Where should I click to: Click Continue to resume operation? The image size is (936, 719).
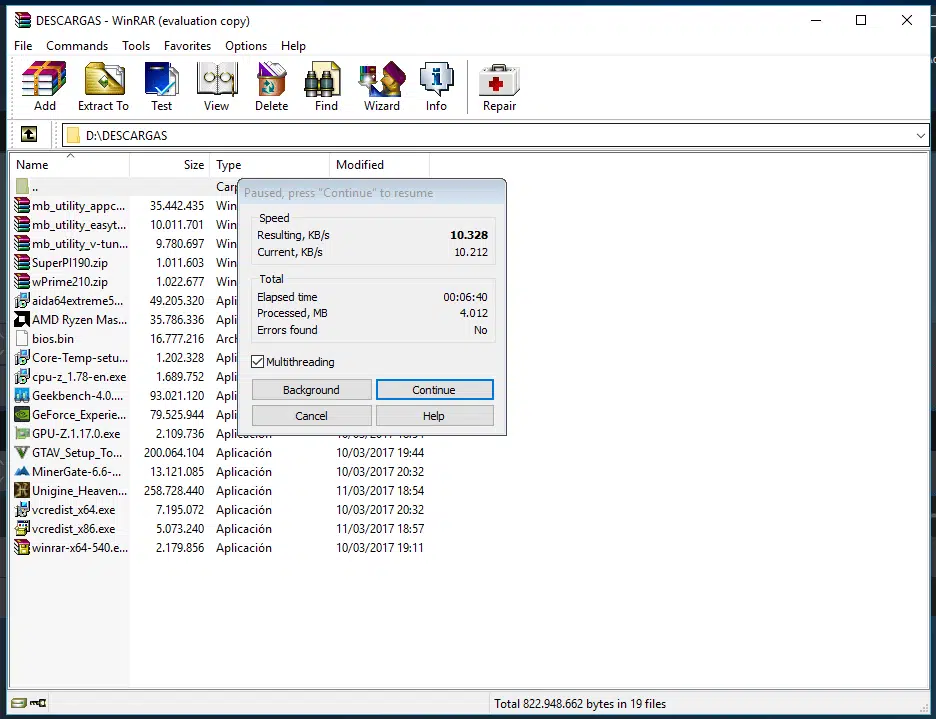(435, 390)
